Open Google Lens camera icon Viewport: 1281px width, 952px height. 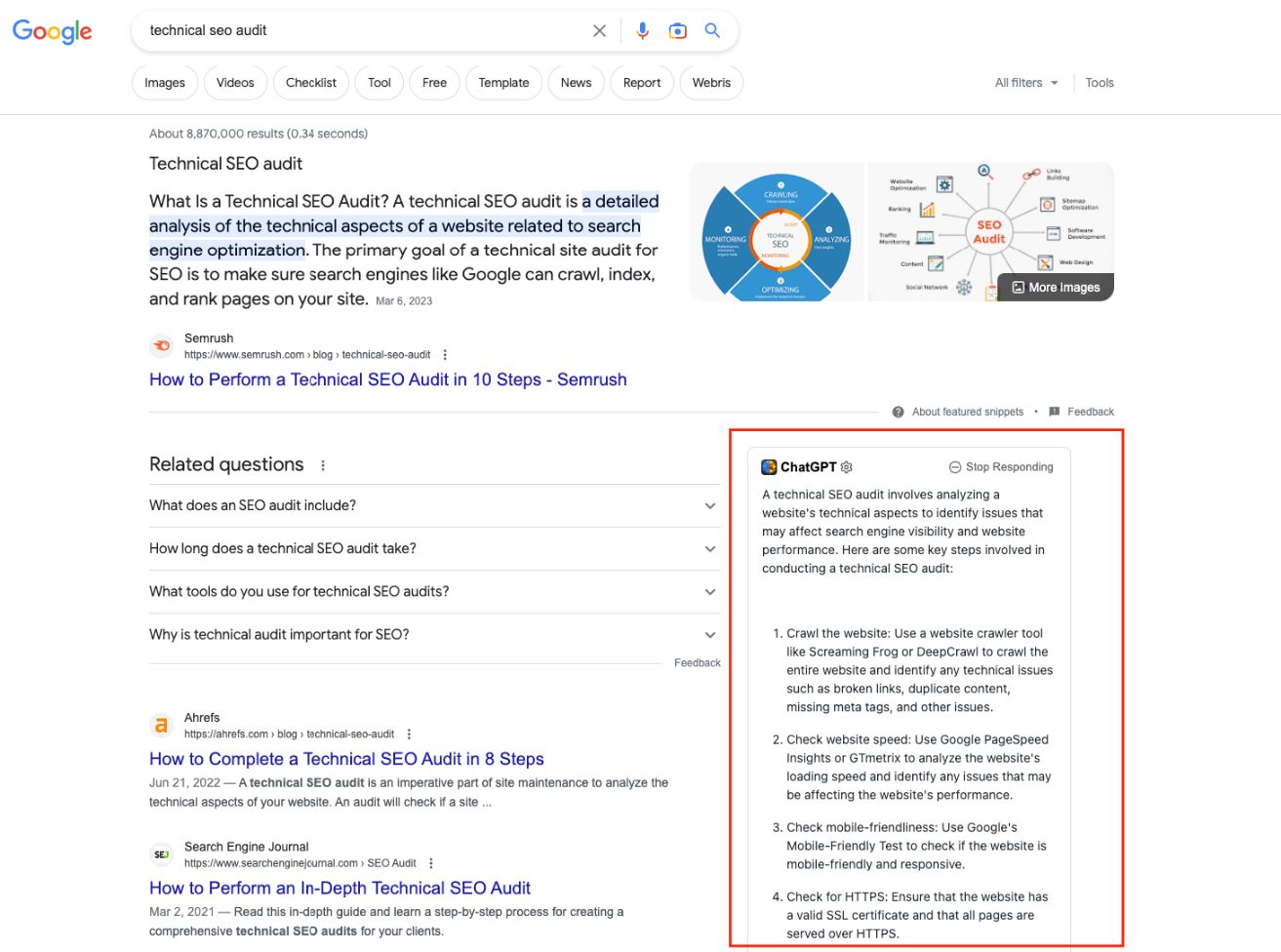pyautogui.click(x=677, y=30)
